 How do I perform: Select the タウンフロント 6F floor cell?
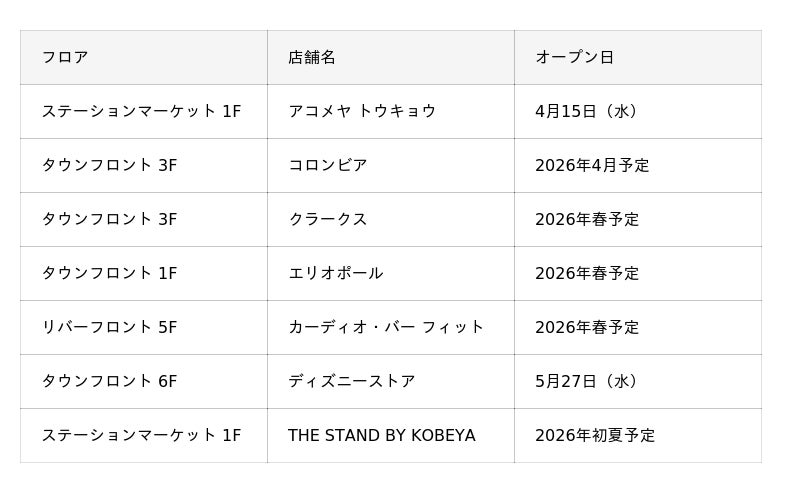point(109,382)
